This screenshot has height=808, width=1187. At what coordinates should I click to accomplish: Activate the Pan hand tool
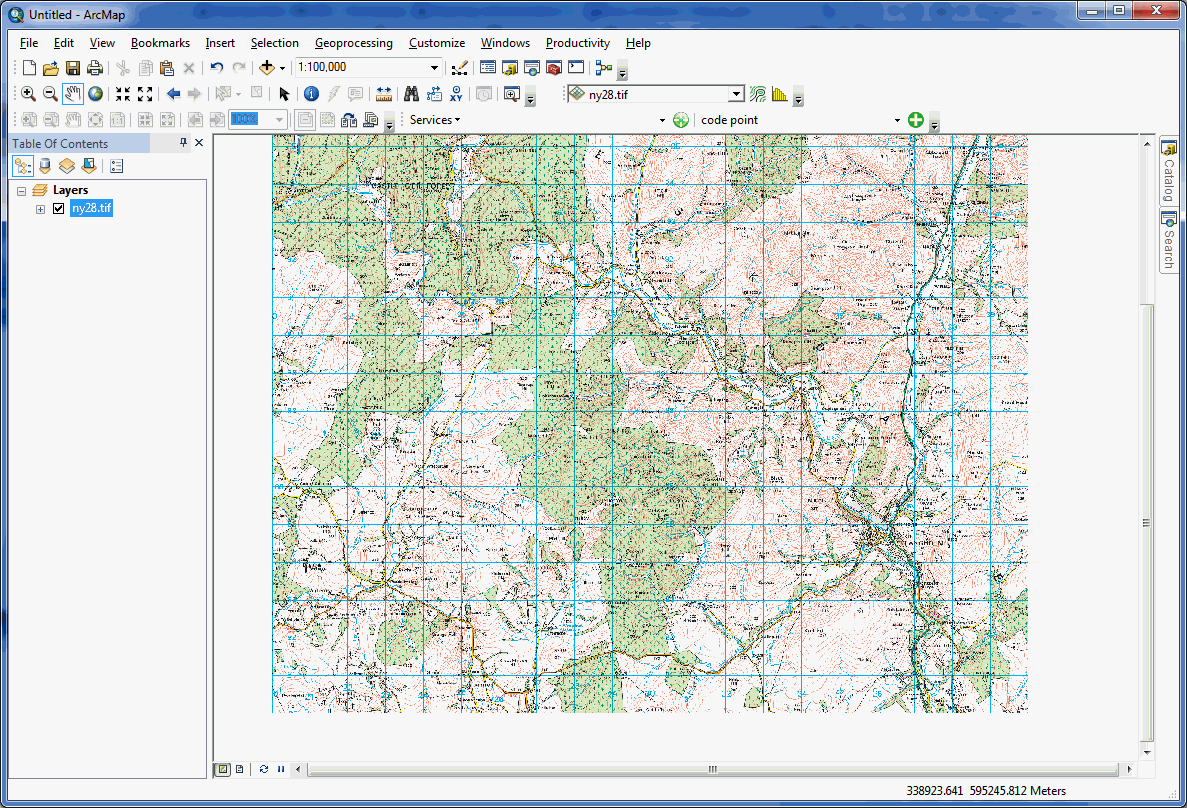pos(73,94)
